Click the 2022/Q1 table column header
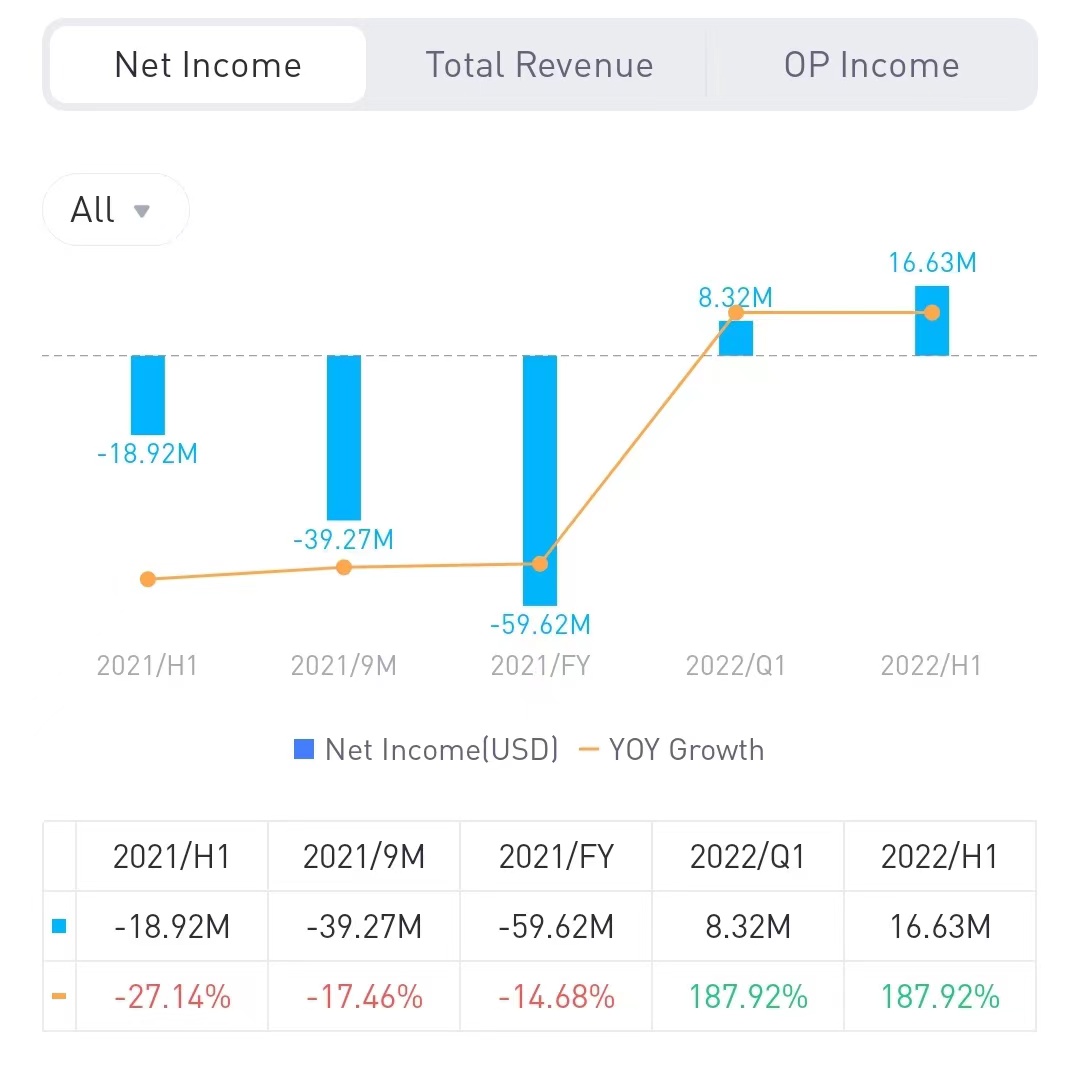This screenshot has width=1080, height=1068. 748,857
